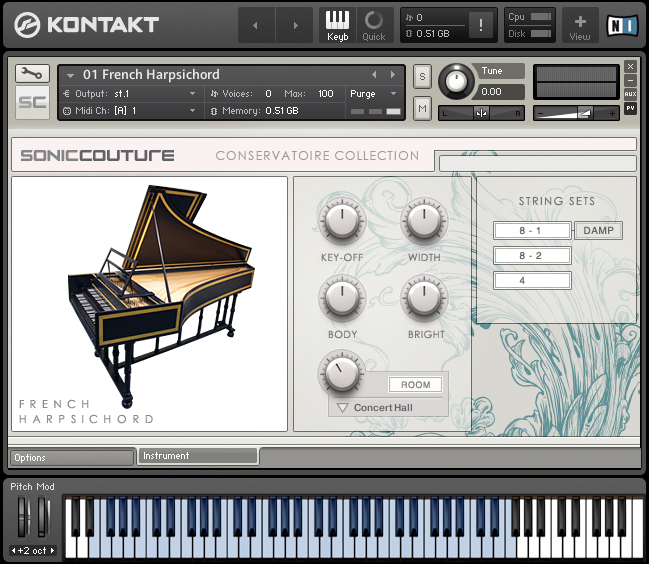This screenshot has height=564, width=649.
Task: Click the Pitch wheel
Action: click(22, 517)
